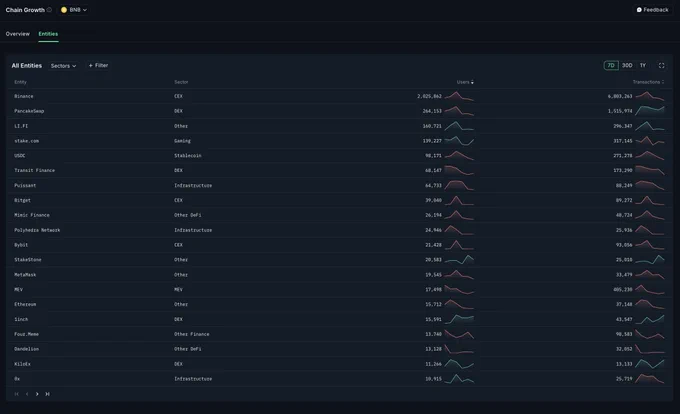Jump to last page of entities
The height and width of the screenshot is (414, 680).
(47, 394)
